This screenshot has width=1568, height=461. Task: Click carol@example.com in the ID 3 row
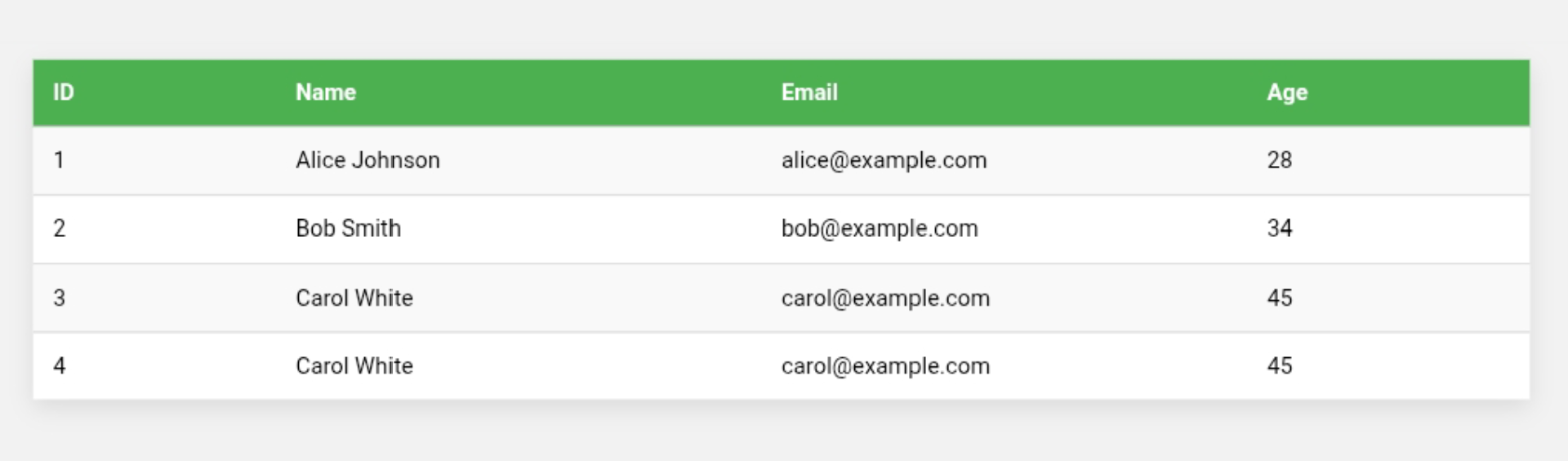tap(885, 298)
